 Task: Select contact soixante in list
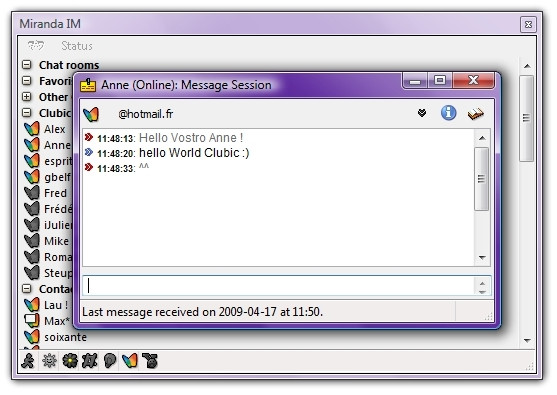point(65,337)
